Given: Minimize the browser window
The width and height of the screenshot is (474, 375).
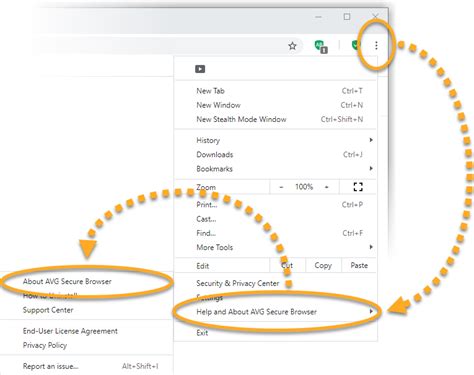Looking at the screenshot, I should coord(319,17).
